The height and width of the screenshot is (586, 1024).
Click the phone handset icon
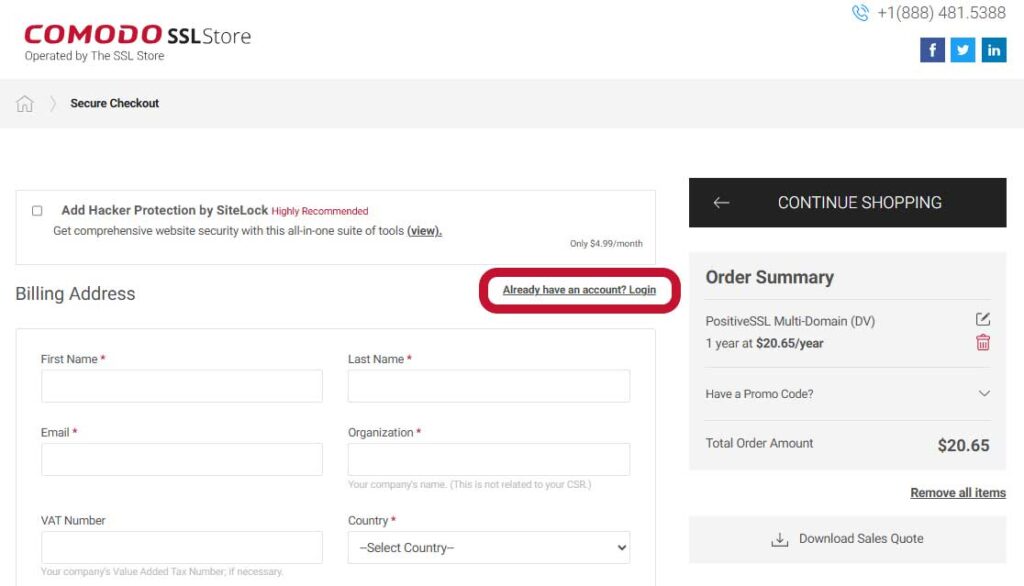[860, 13]
